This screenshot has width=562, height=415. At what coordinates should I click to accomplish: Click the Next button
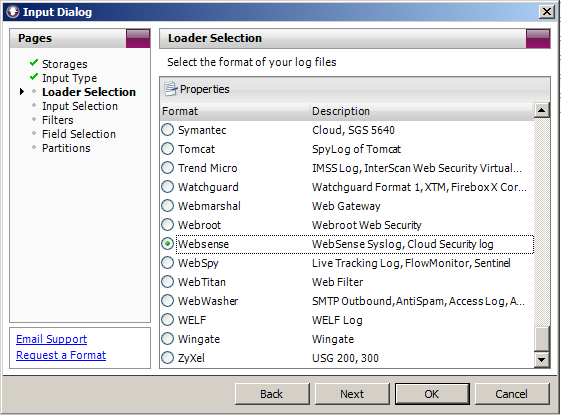point(352,394)
